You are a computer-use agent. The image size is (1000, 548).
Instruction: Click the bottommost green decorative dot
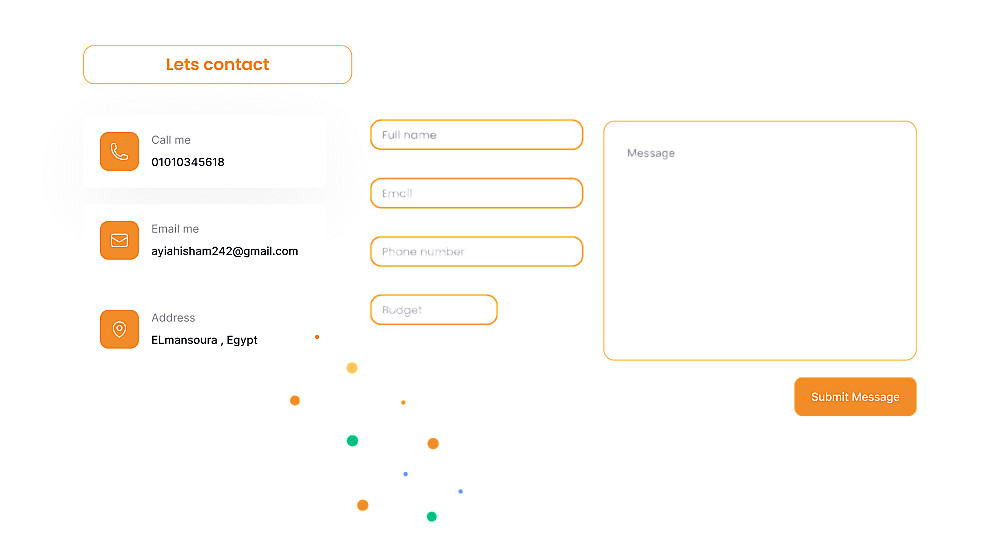click(432, 517)
